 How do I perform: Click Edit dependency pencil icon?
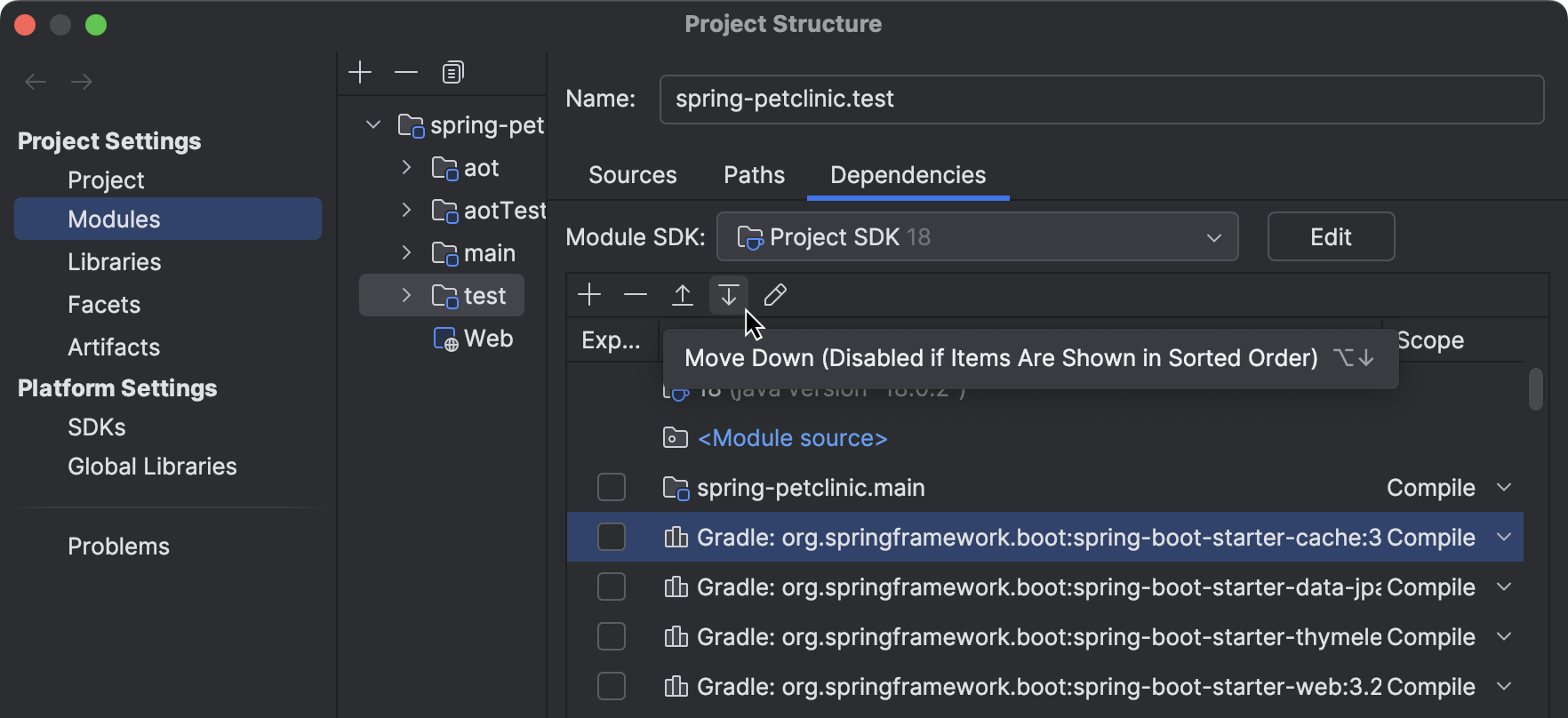tap(775, 295)
